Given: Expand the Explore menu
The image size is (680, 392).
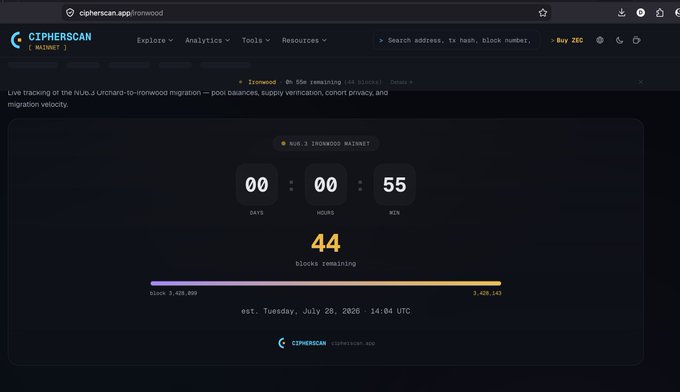Looking at the screenshot, I should 155,40.
